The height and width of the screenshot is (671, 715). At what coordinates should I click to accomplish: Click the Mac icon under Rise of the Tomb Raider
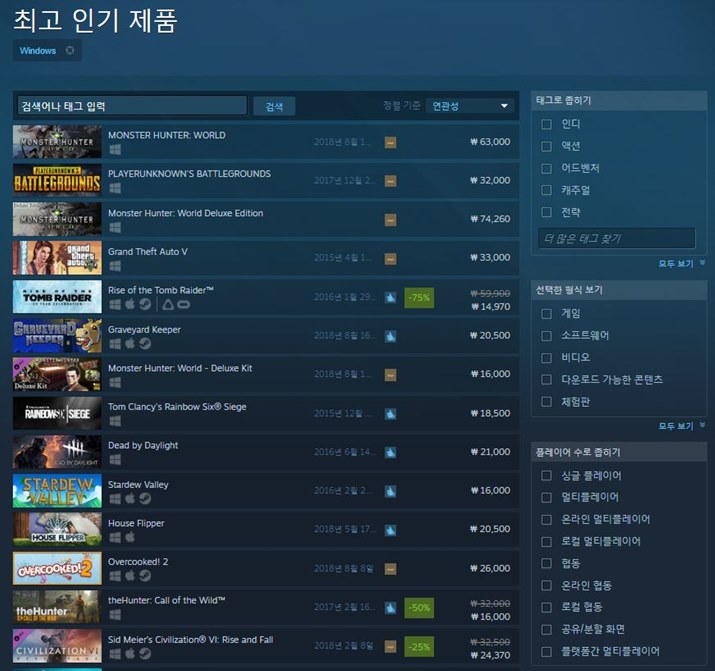(x=130, y=304)
